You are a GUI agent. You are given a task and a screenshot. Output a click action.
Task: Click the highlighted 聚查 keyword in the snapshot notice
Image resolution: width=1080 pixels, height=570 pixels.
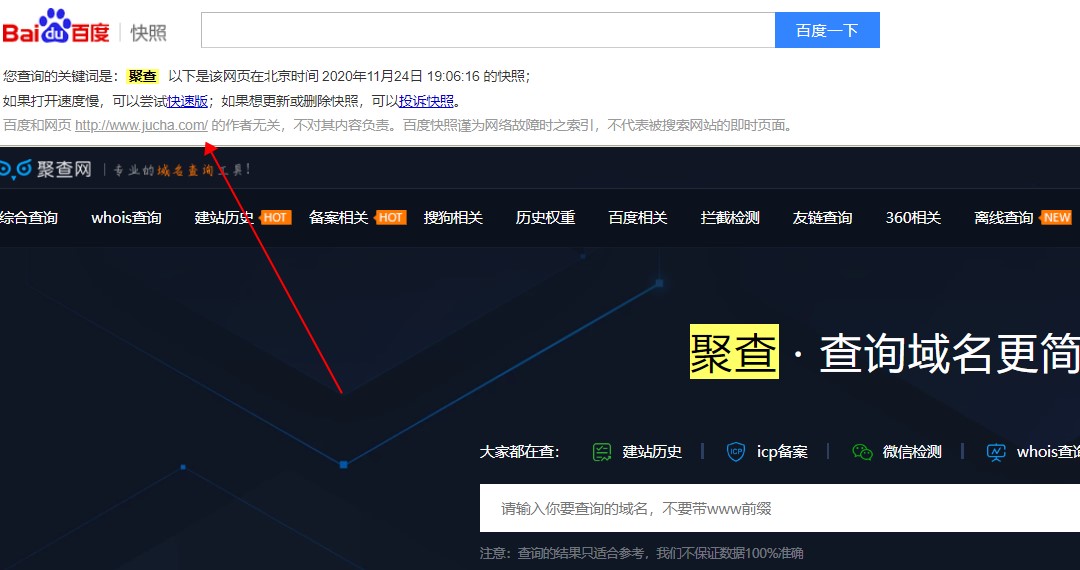[x=143, y=77]
